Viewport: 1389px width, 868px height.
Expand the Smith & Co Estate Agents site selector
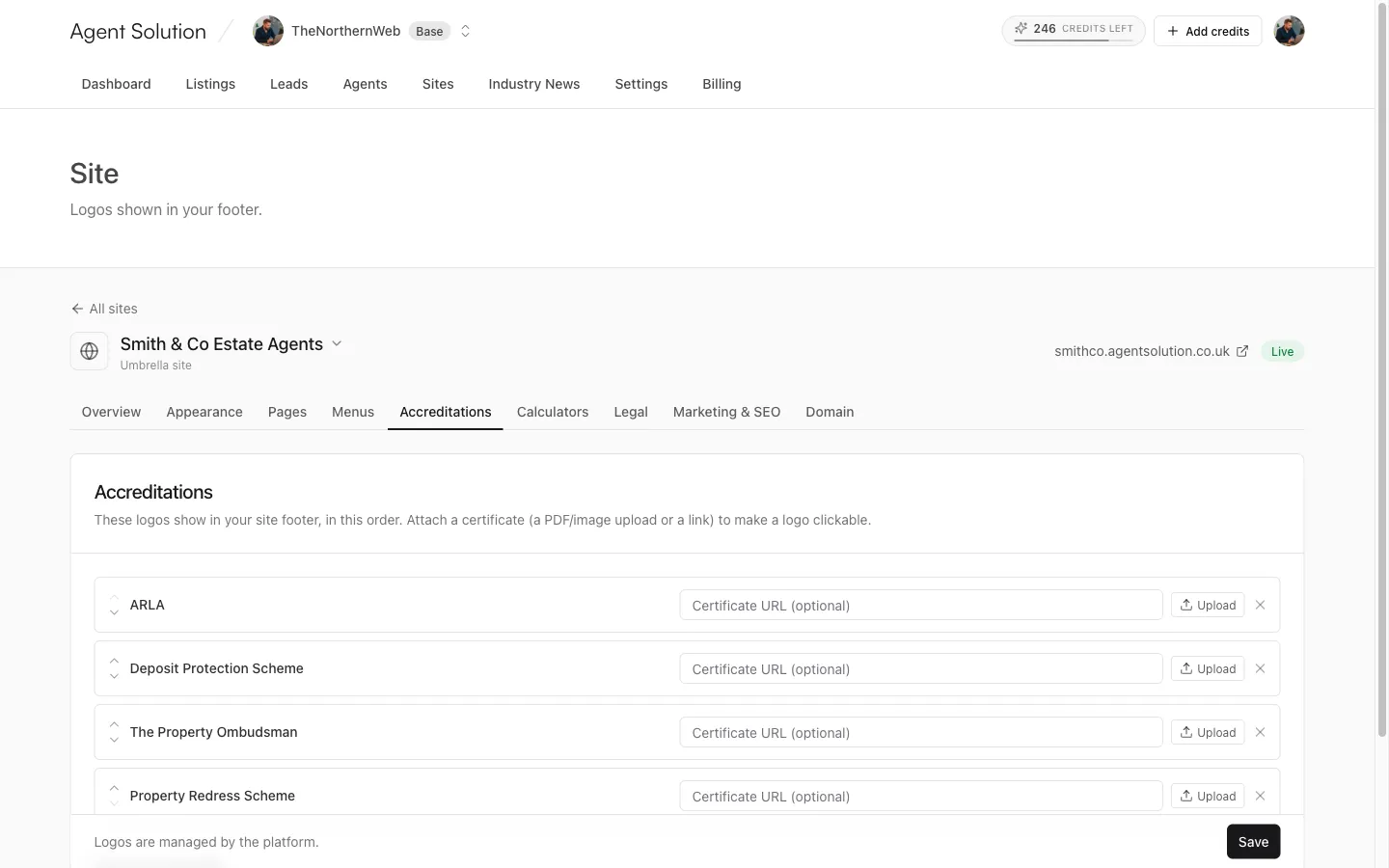click(x=337, y=343)
